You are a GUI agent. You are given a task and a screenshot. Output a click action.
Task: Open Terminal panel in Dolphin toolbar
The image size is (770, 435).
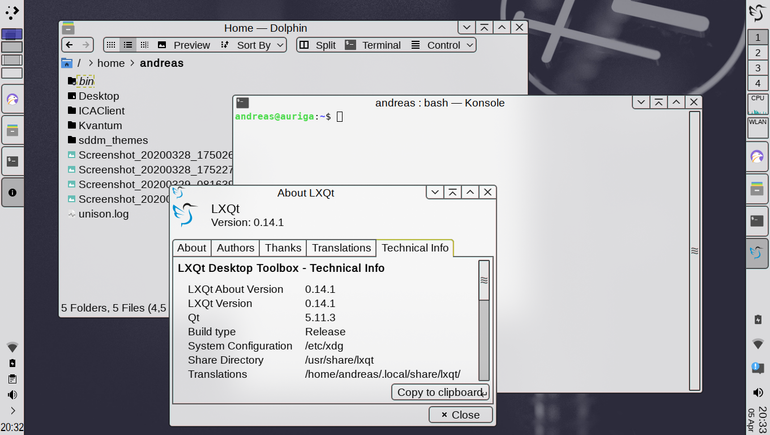click(x=373, y=45)
